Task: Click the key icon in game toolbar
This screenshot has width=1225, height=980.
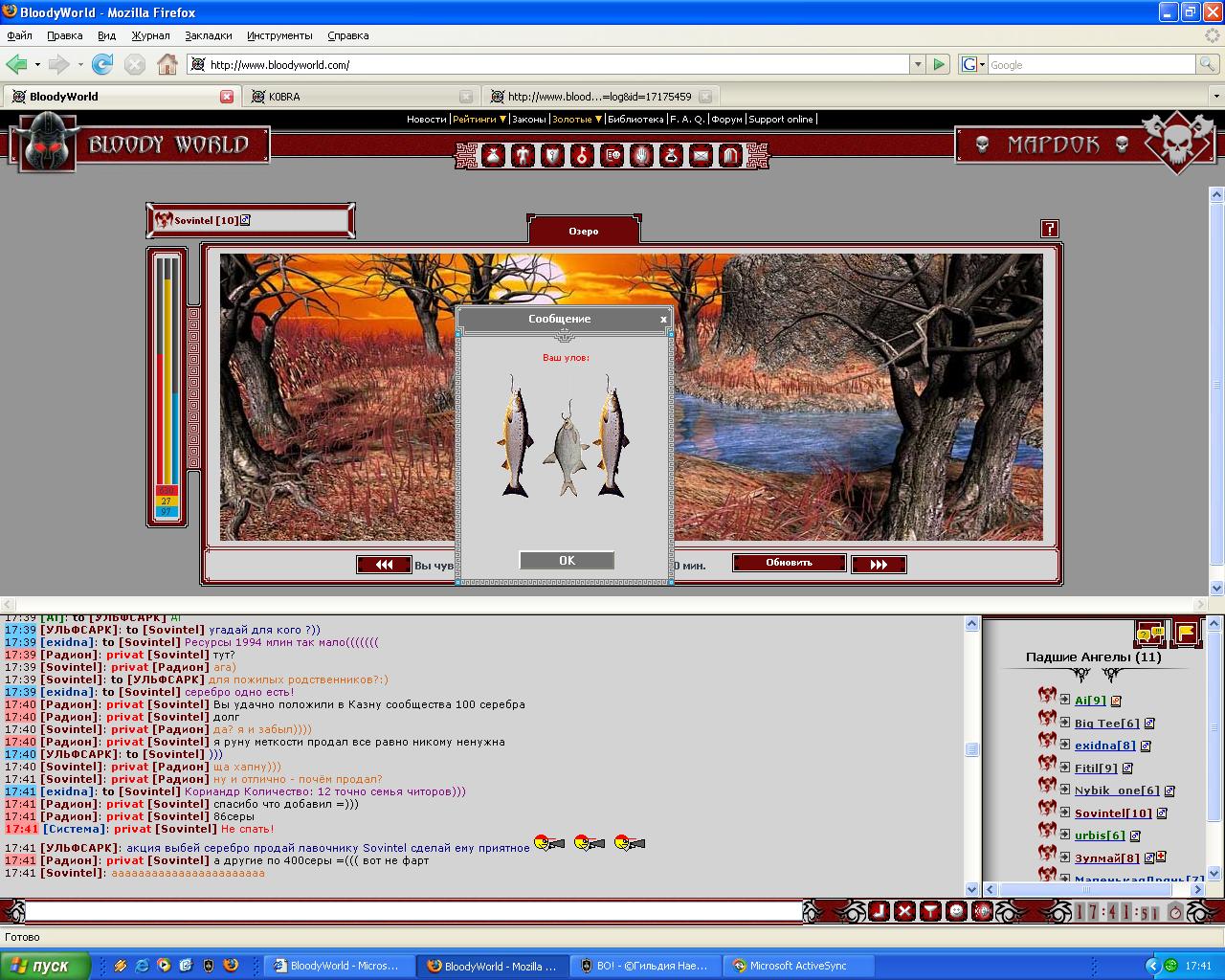Action: pos(582,155)
